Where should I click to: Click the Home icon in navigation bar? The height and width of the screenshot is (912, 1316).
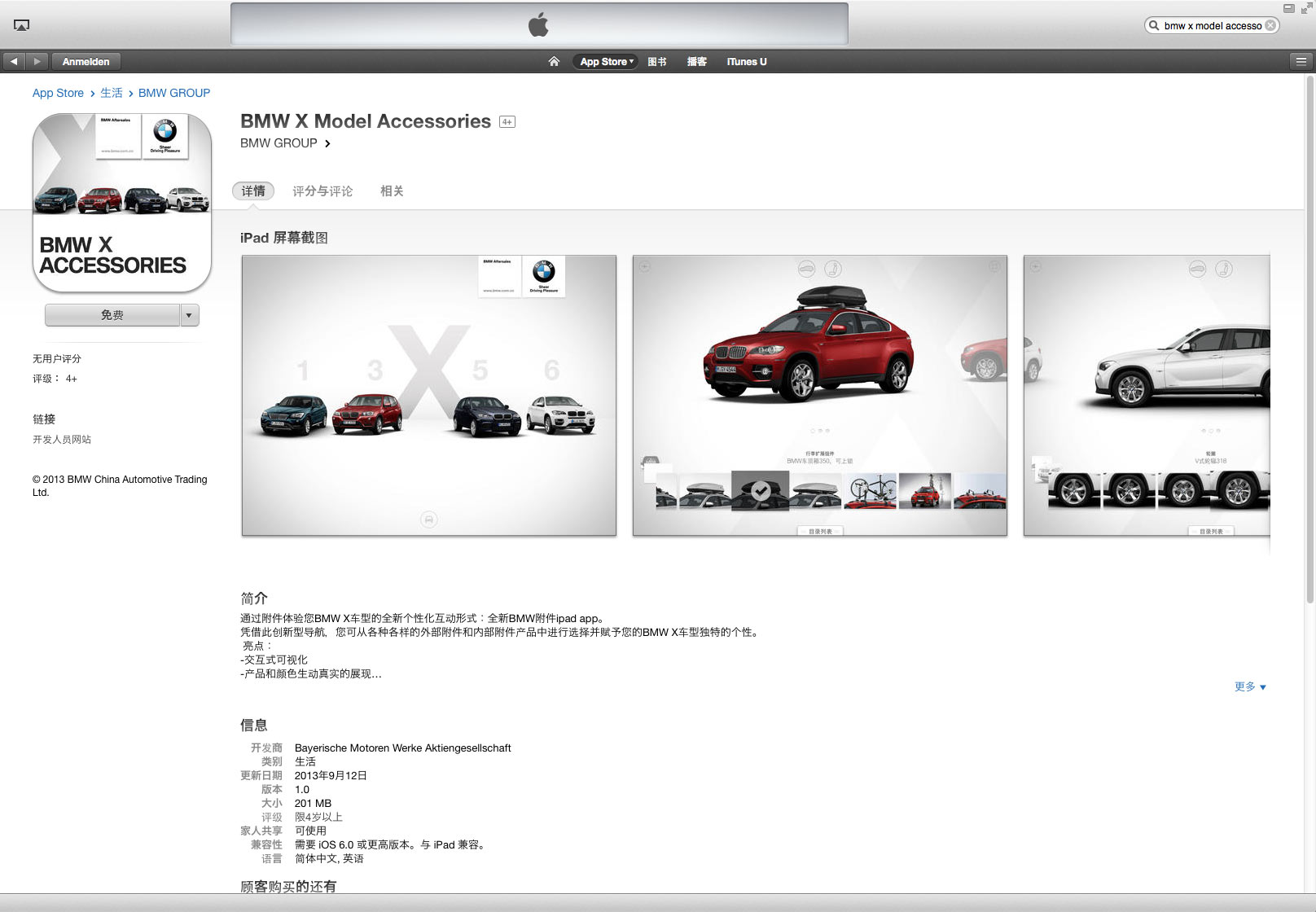[x=554, y=61]
